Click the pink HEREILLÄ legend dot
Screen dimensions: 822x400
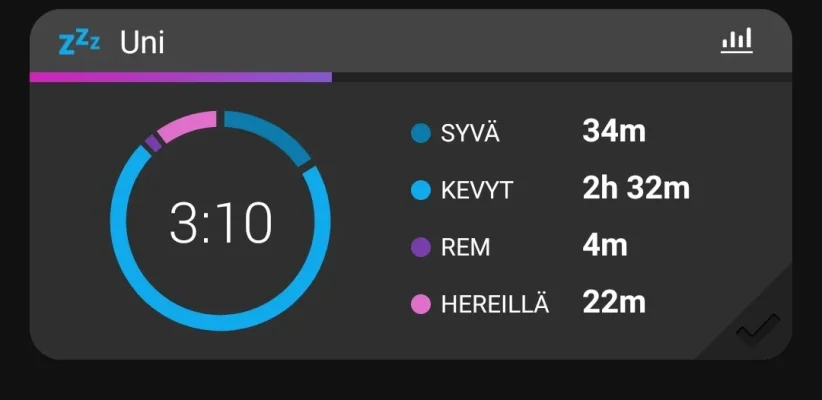(x=421, y=304)
